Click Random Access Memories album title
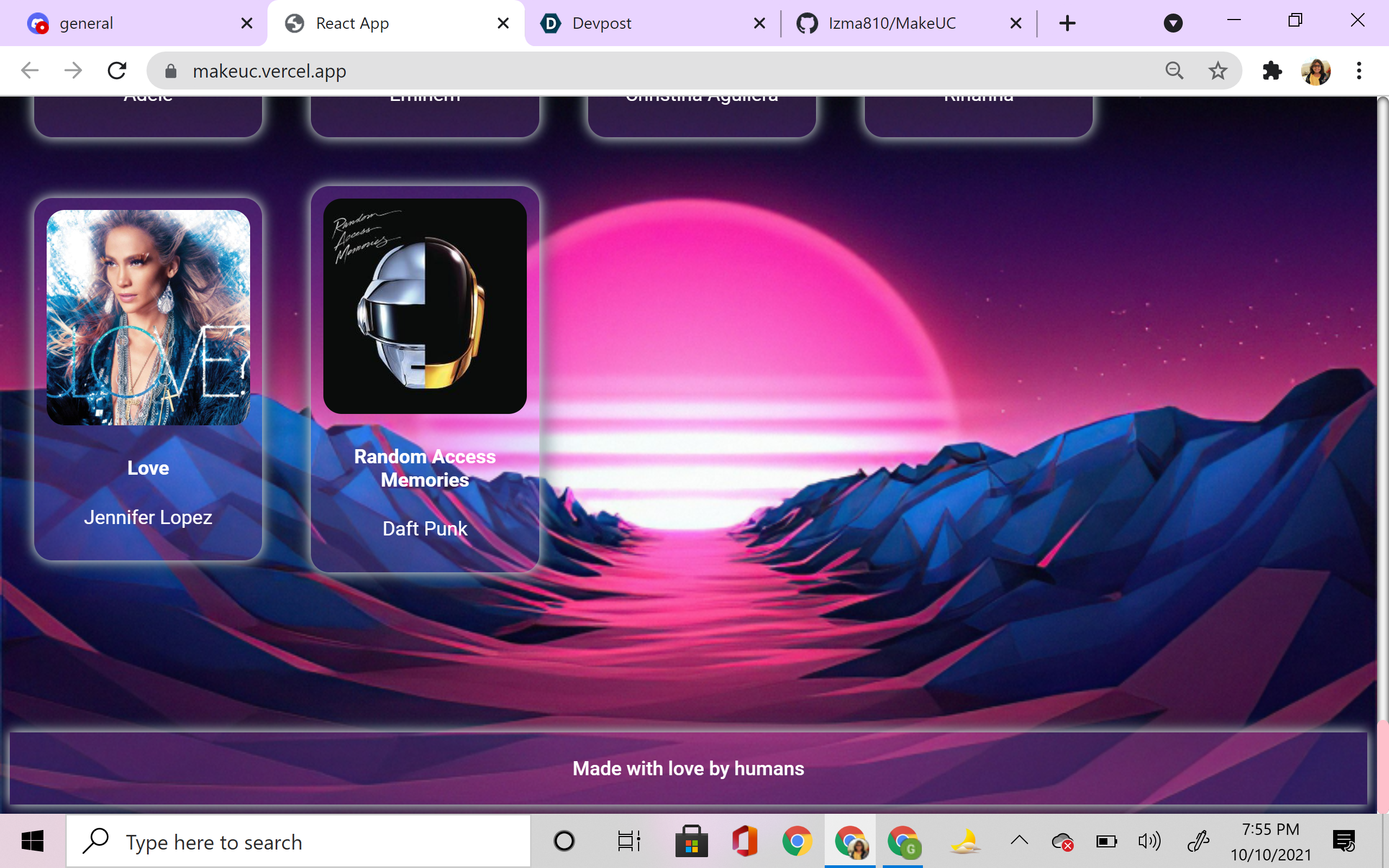The image size is (1389, 868). pos(425,468)
